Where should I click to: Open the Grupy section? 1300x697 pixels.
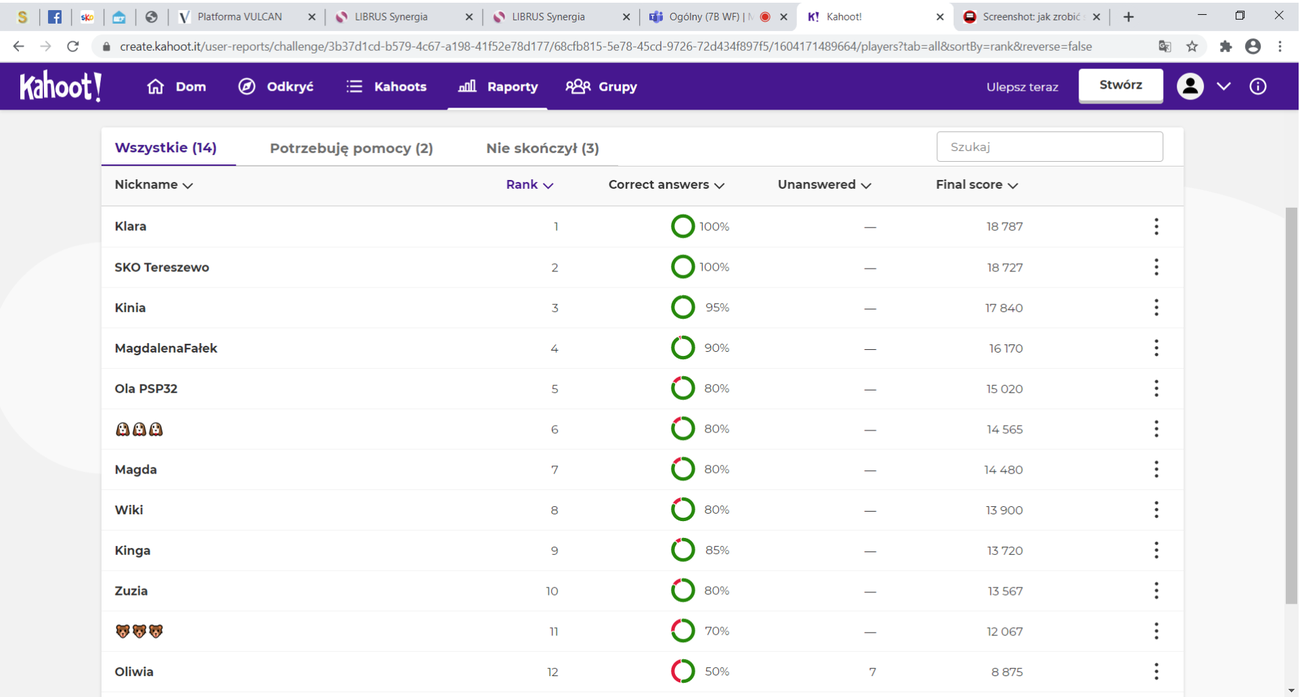tap(601, 87)
